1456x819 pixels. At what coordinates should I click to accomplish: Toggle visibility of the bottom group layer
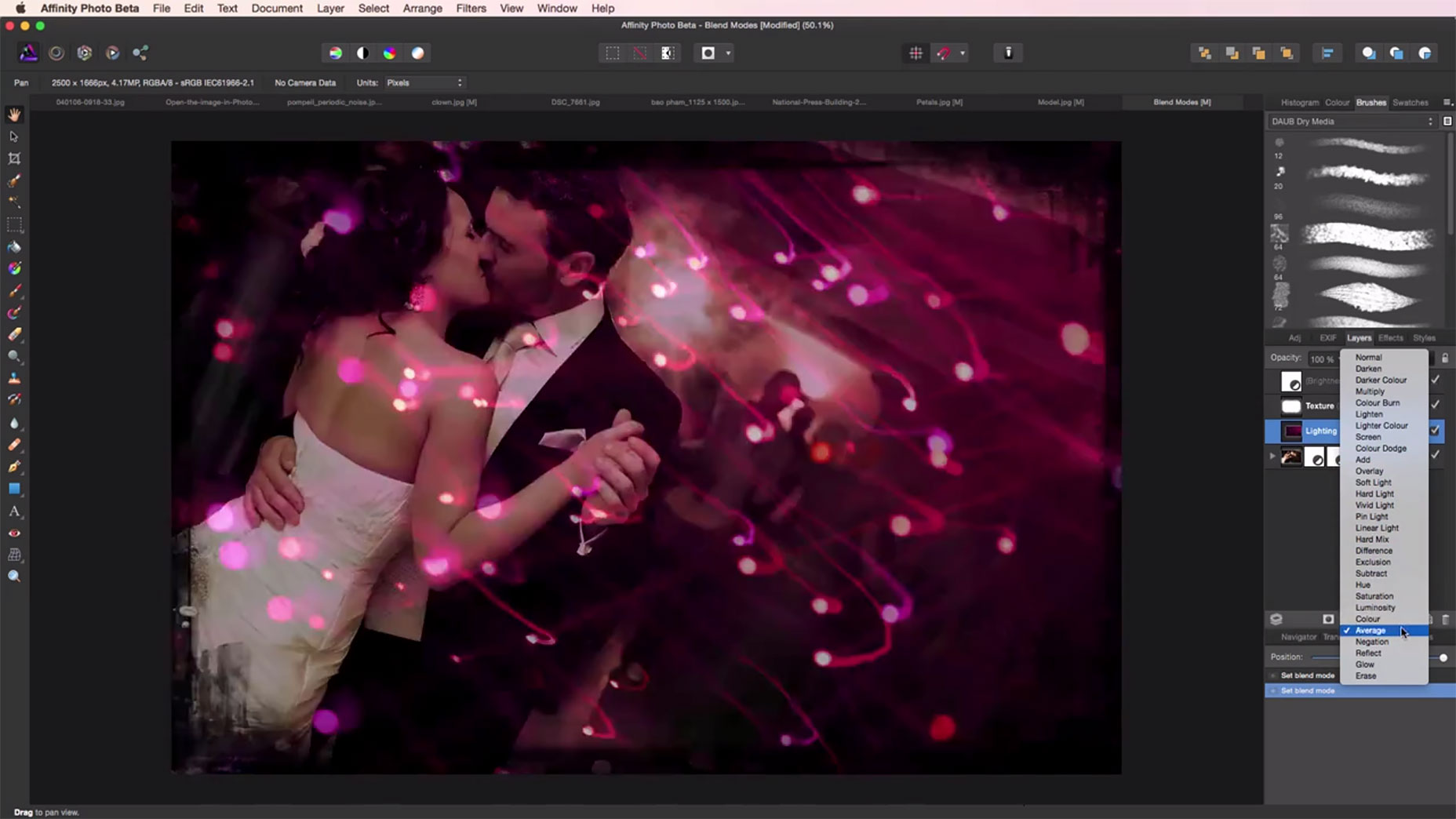[1436, 455]
